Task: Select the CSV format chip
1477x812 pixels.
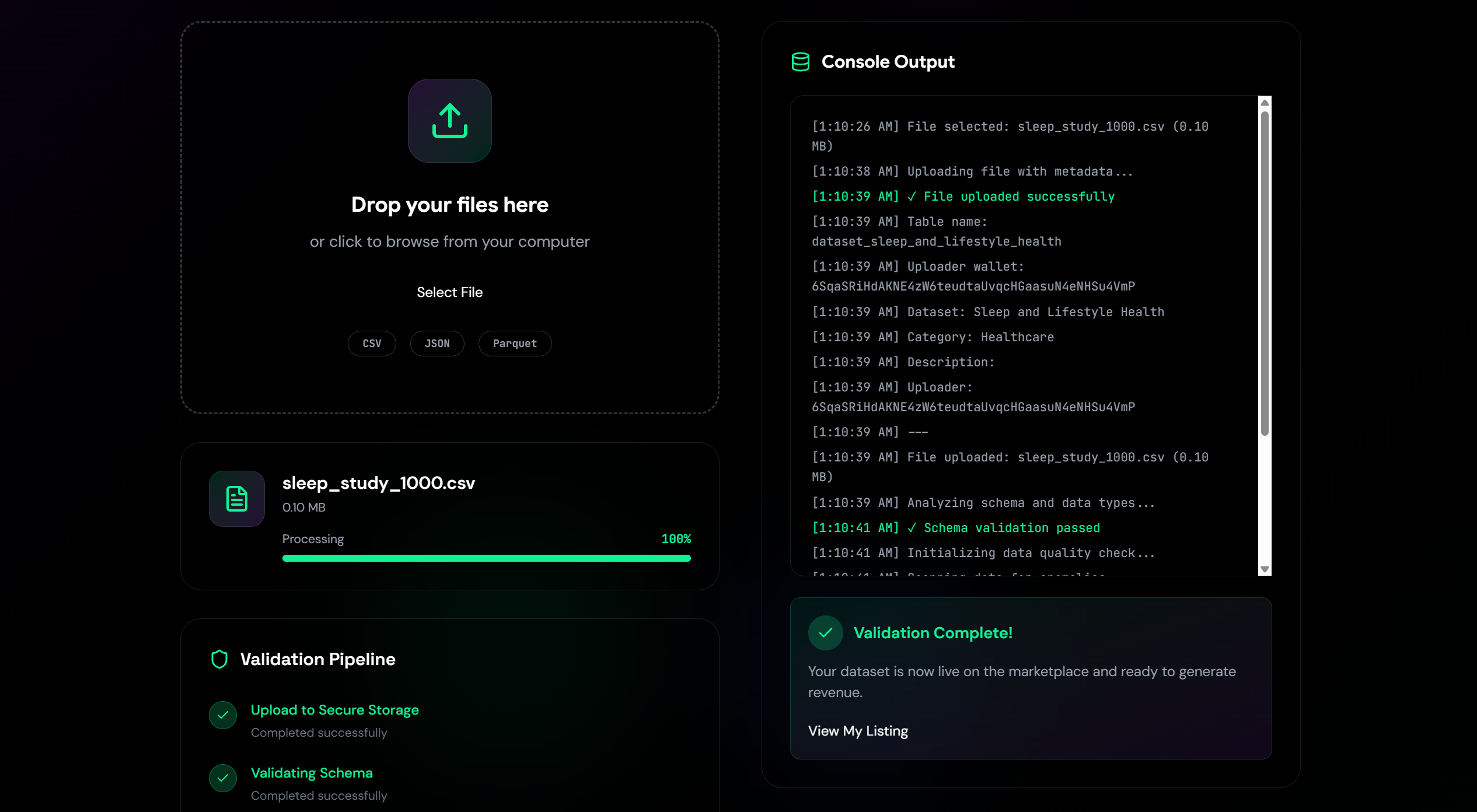Action: click(372, 344)
